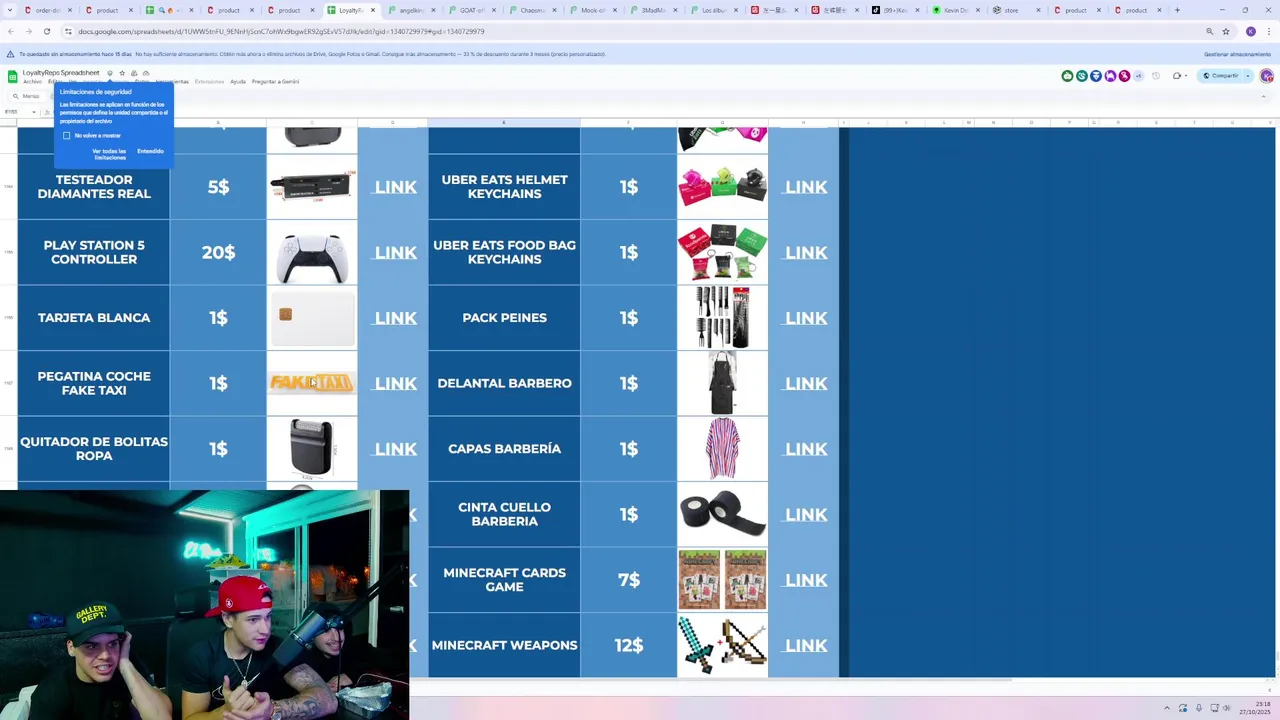Show the +5 additional collaborators
Screen dimensions: 1280x720
click(1138, 76)
